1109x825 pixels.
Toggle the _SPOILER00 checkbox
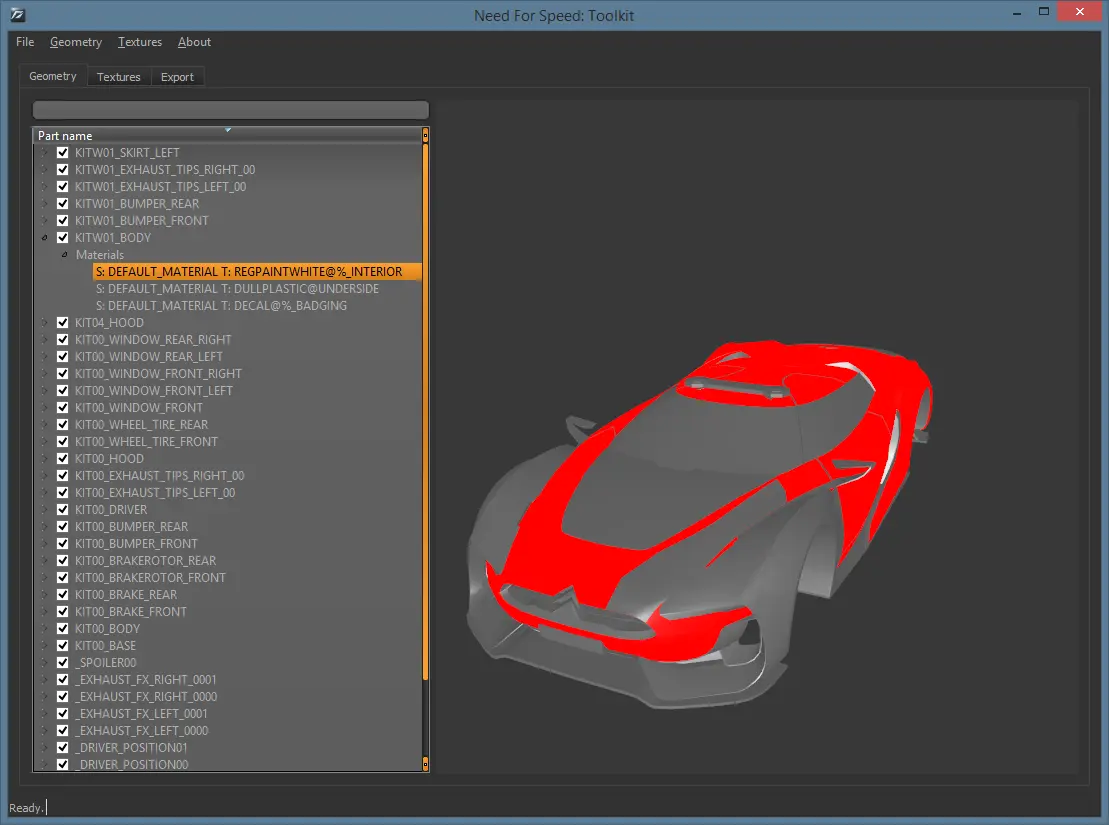click(x=62, y=662)
